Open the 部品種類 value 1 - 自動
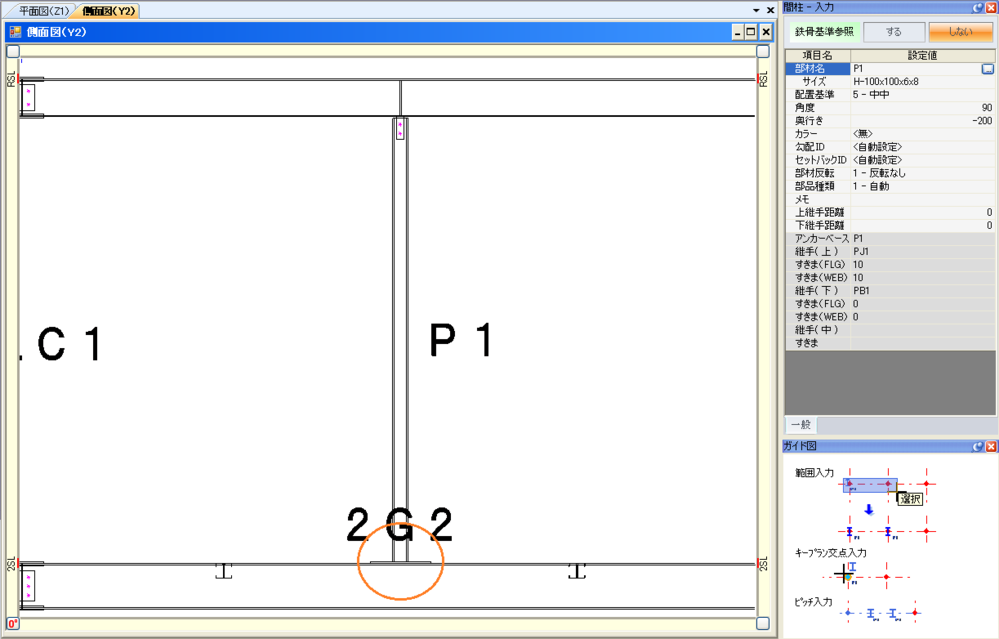This screenshot has height=639, width=999. [x=923, y=187]
